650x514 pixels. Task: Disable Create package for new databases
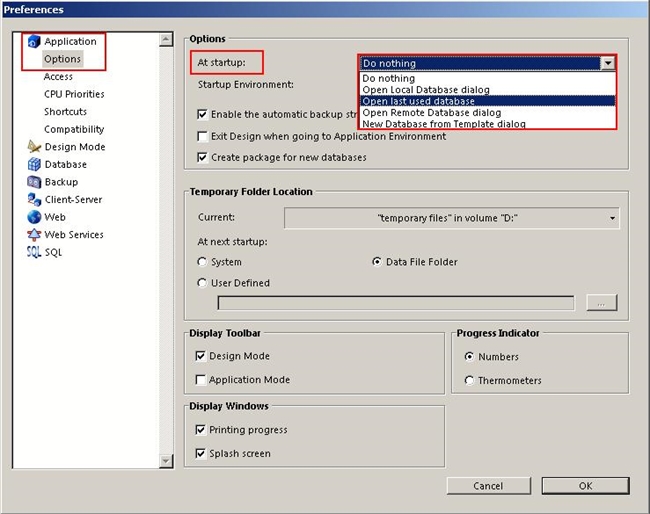tap(203, 158)
